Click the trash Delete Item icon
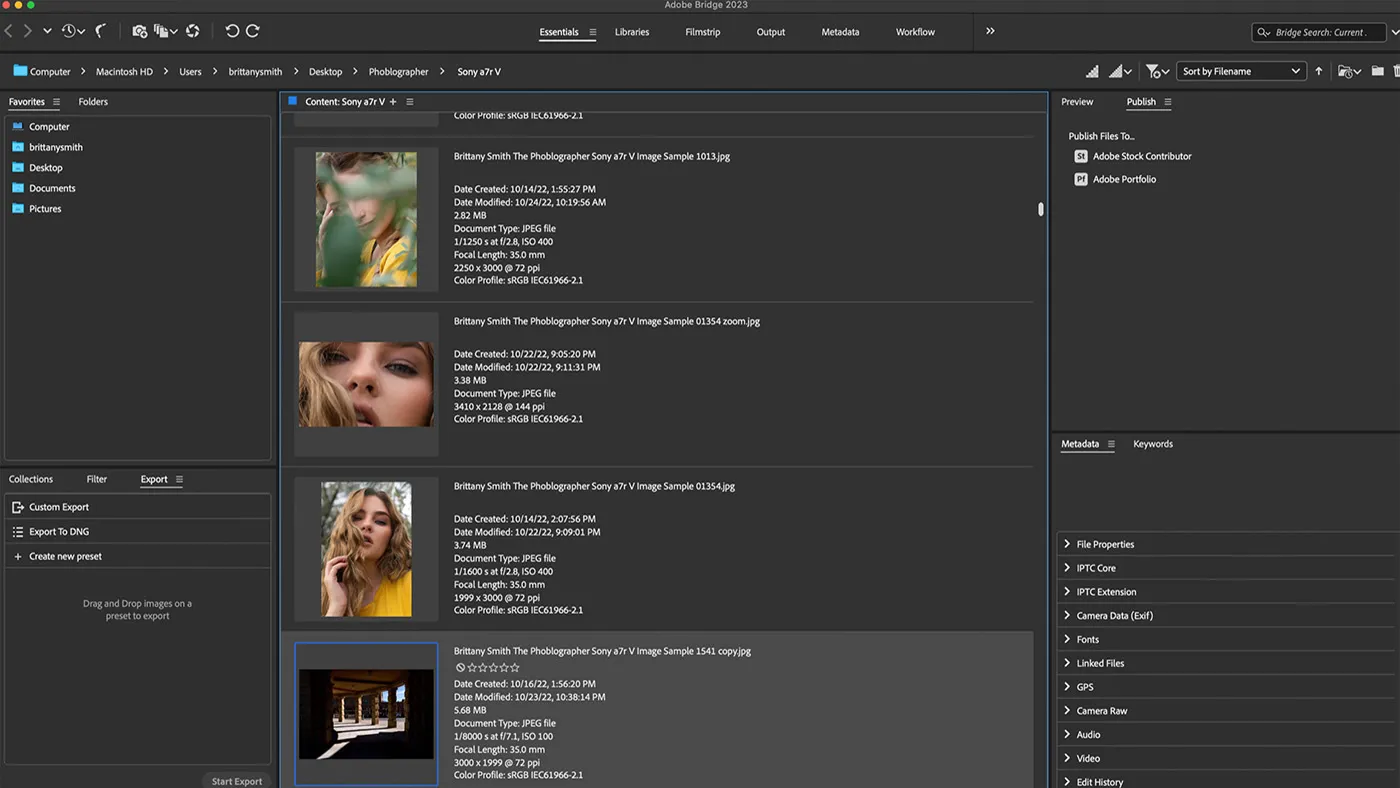This screenshot has width=1400, height=788. tap(1397, 71)
